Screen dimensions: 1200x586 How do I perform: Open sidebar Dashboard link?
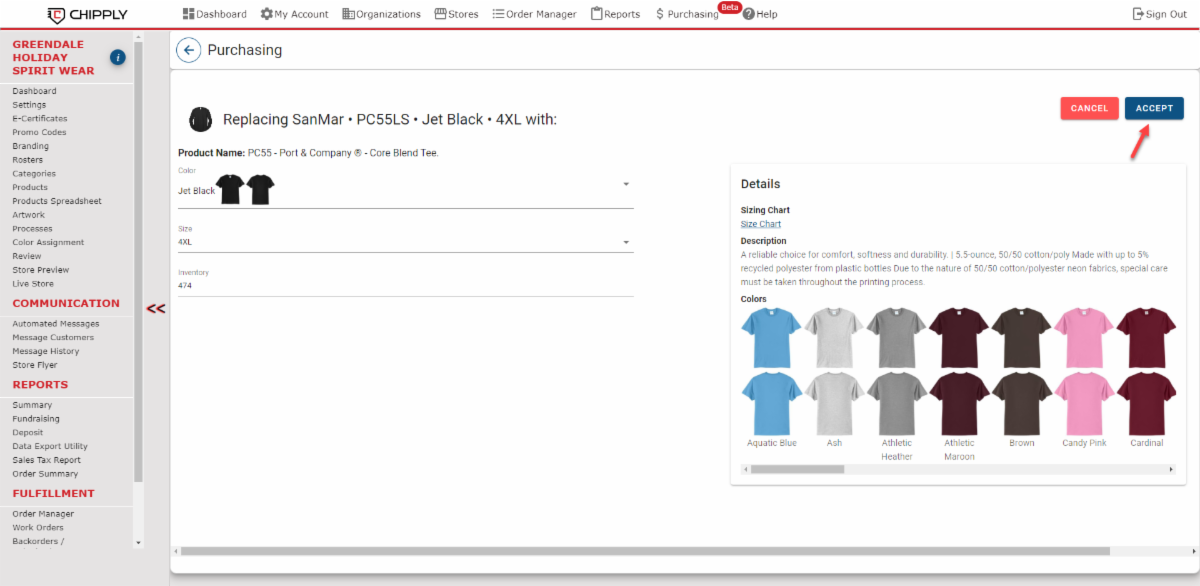pyautogui.click(x=34, y=91)
